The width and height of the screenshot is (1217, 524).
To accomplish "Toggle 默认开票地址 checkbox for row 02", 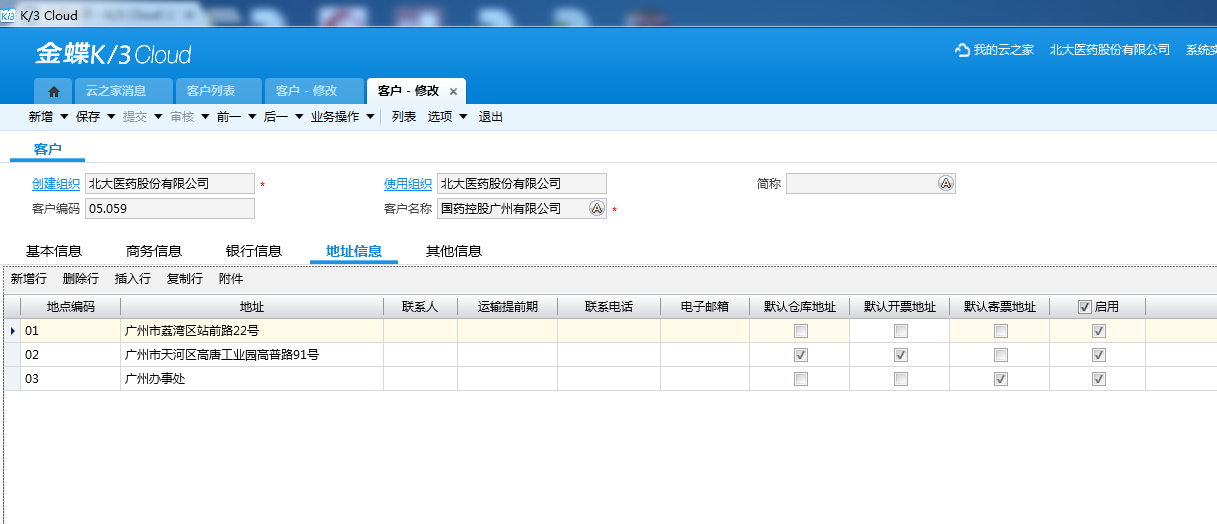I will [901, 355].
